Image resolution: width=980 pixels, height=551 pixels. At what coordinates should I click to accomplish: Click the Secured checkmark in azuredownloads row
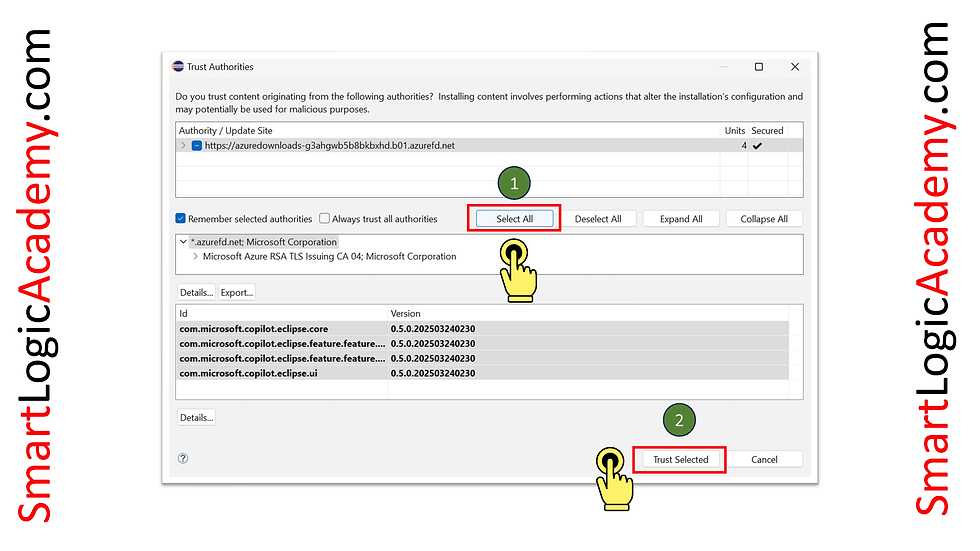758,146
